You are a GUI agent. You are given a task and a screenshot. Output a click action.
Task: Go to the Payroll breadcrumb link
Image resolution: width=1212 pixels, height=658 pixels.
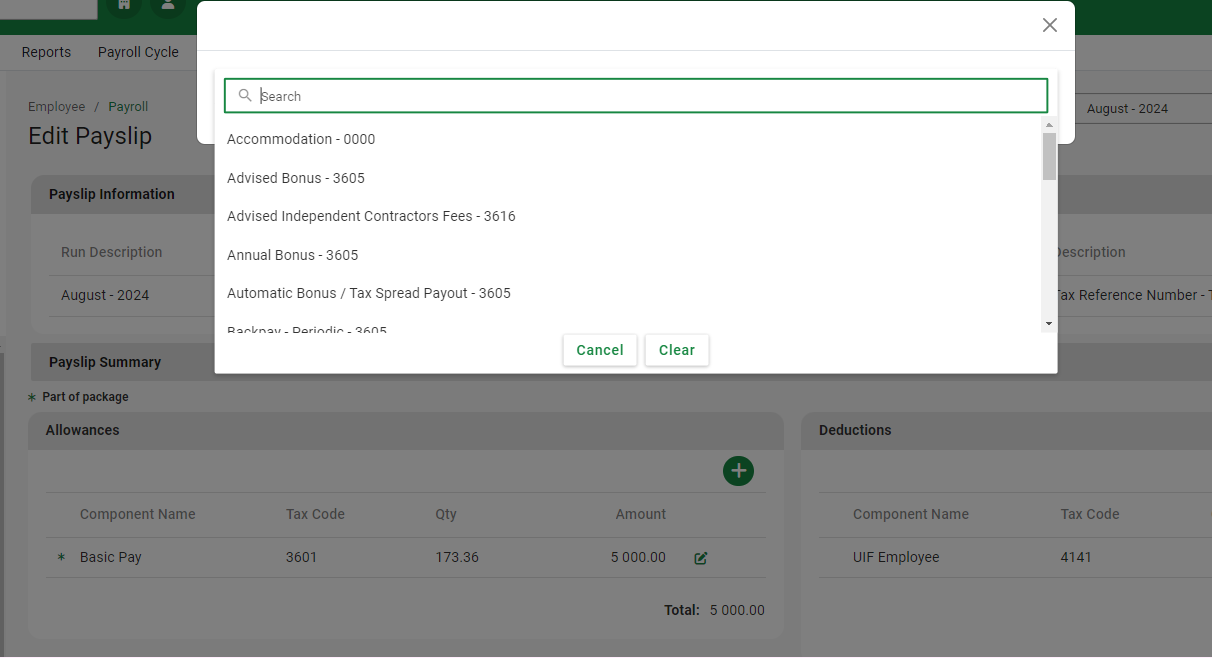pyautogui.click(x=128, y=107)
